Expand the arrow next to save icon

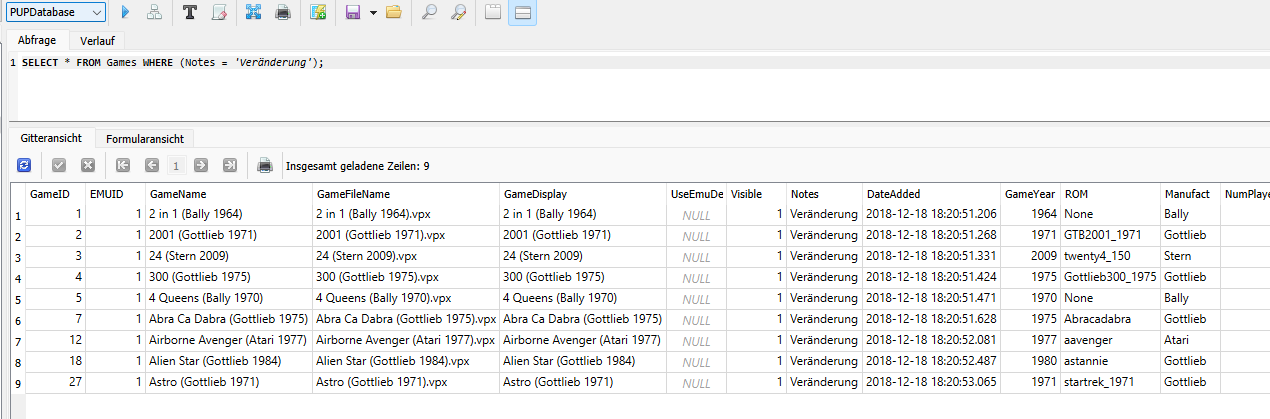(x=372, y=12)
